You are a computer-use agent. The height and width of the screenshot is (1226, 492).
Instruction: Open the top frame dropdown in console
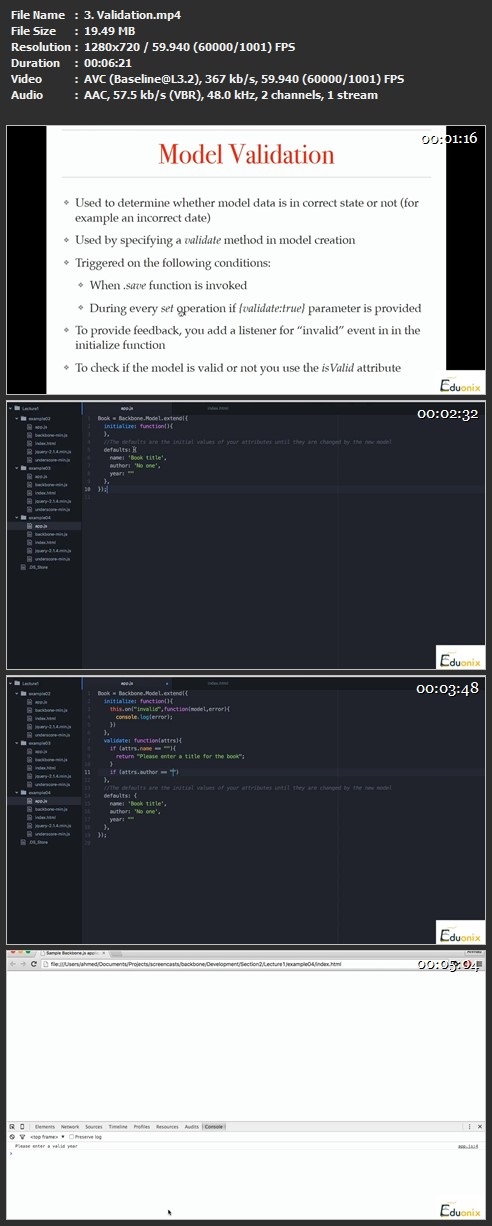[x=47, y=1137]
